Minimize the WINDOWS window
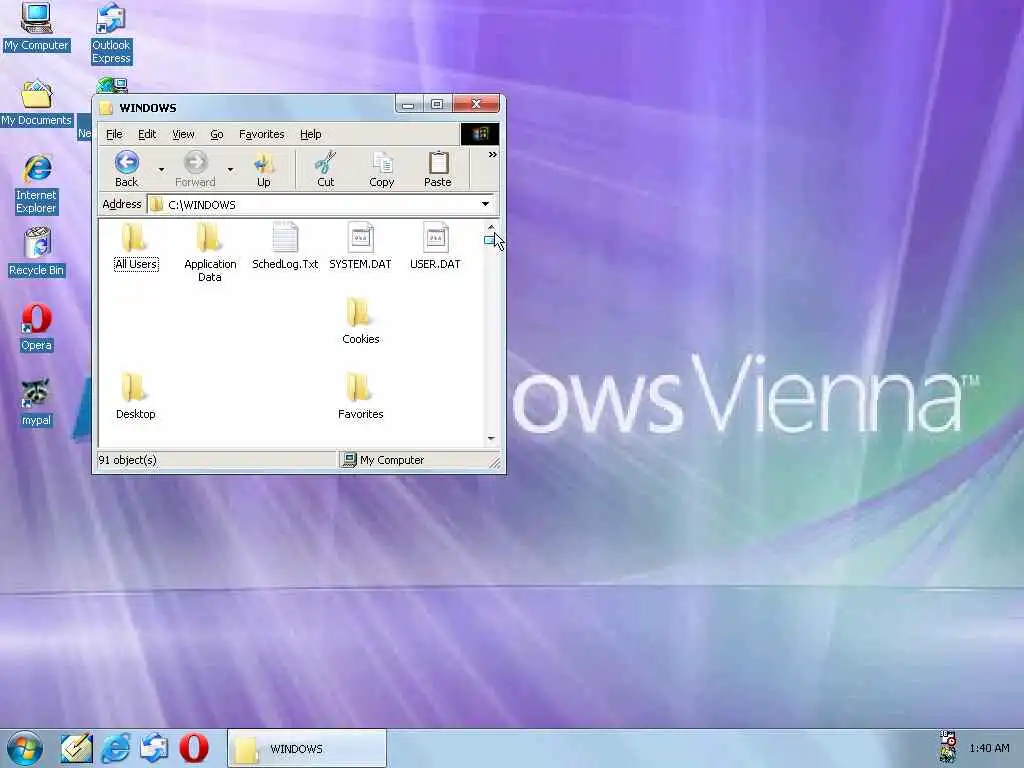Image resolution: width=1024 pixels, height=768 pixels. tap(408, 104)
